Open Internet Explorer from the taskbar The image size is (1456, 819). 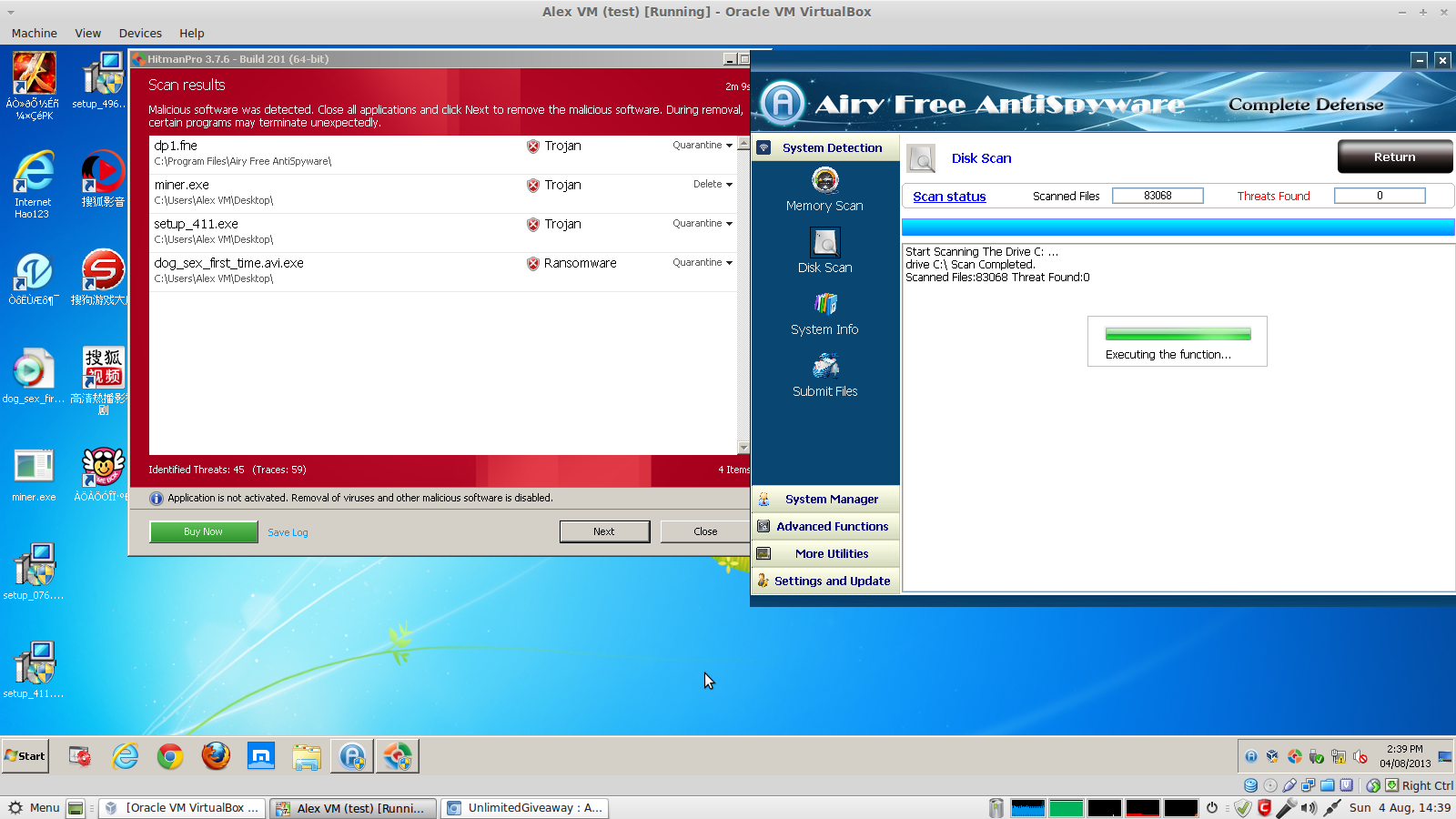pos(125,756)
